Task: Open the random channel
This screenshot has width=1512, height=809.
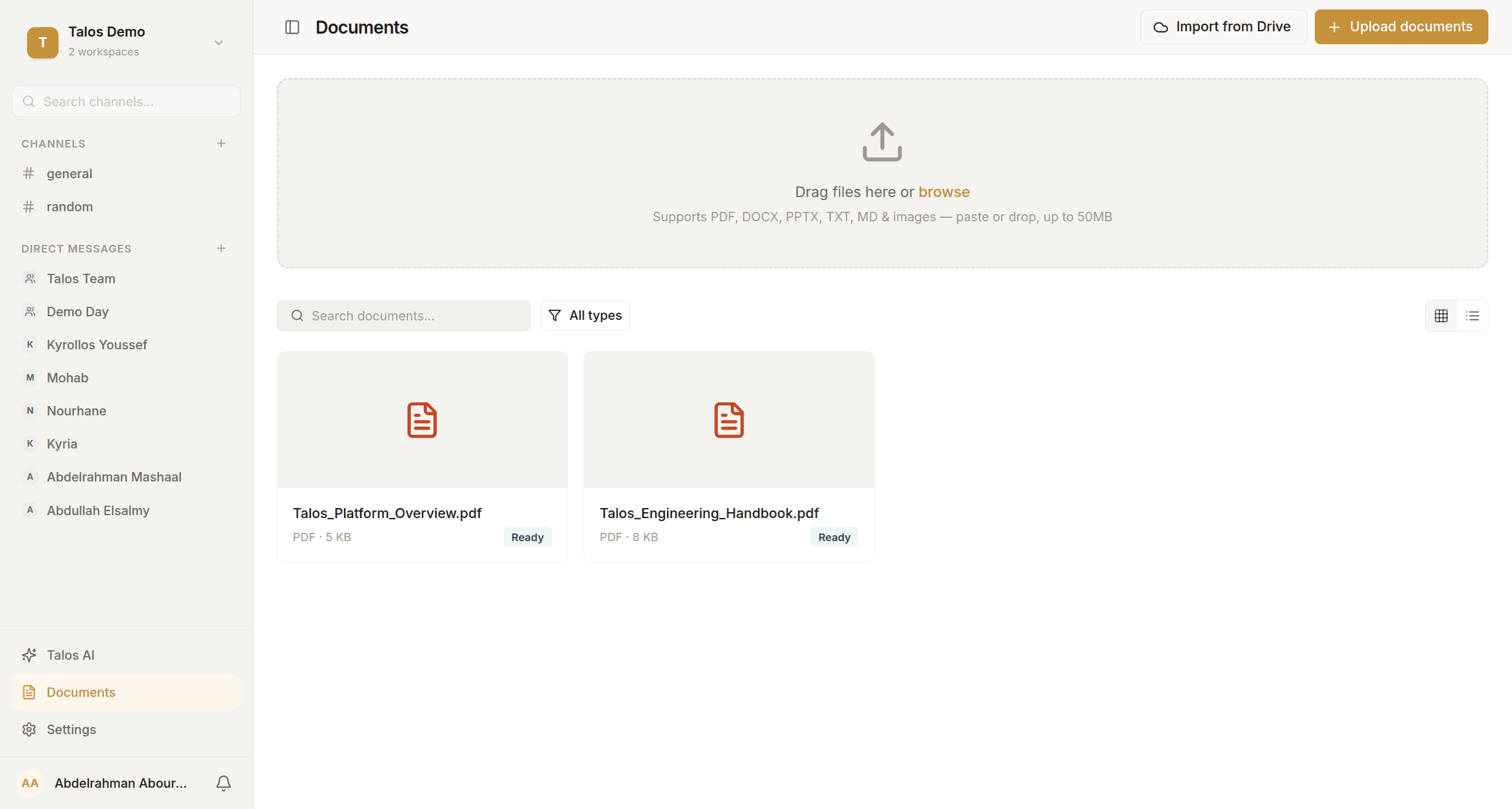Action: [126, 207]
